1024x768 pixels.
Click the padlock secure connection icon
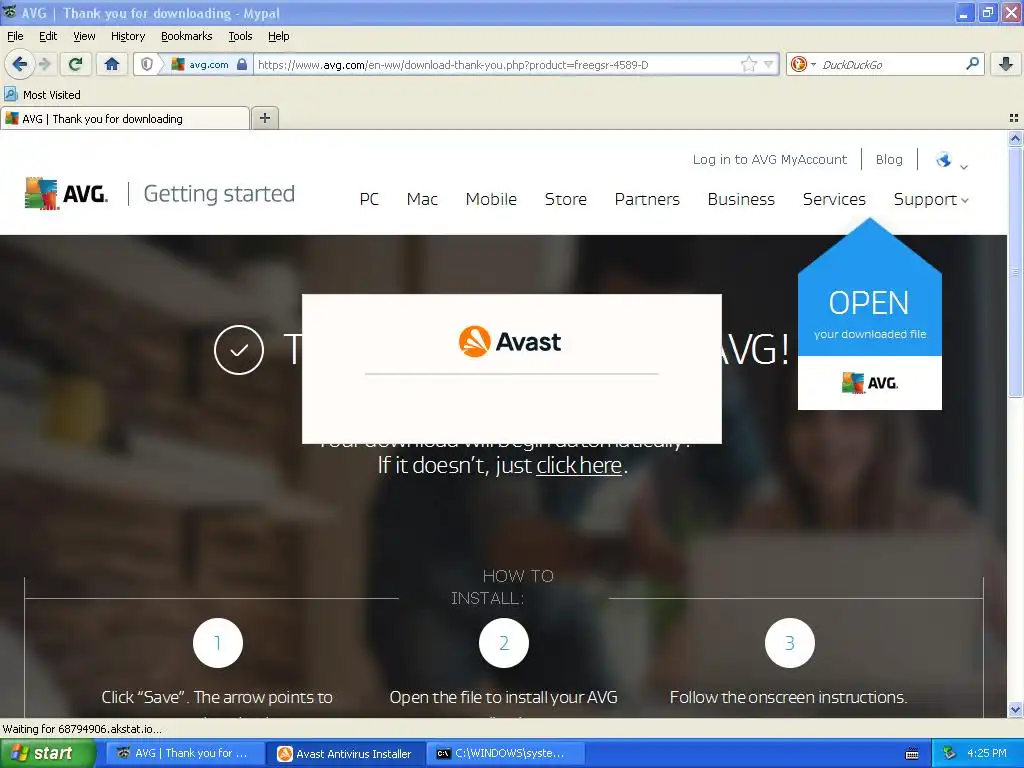coord(242,64)
